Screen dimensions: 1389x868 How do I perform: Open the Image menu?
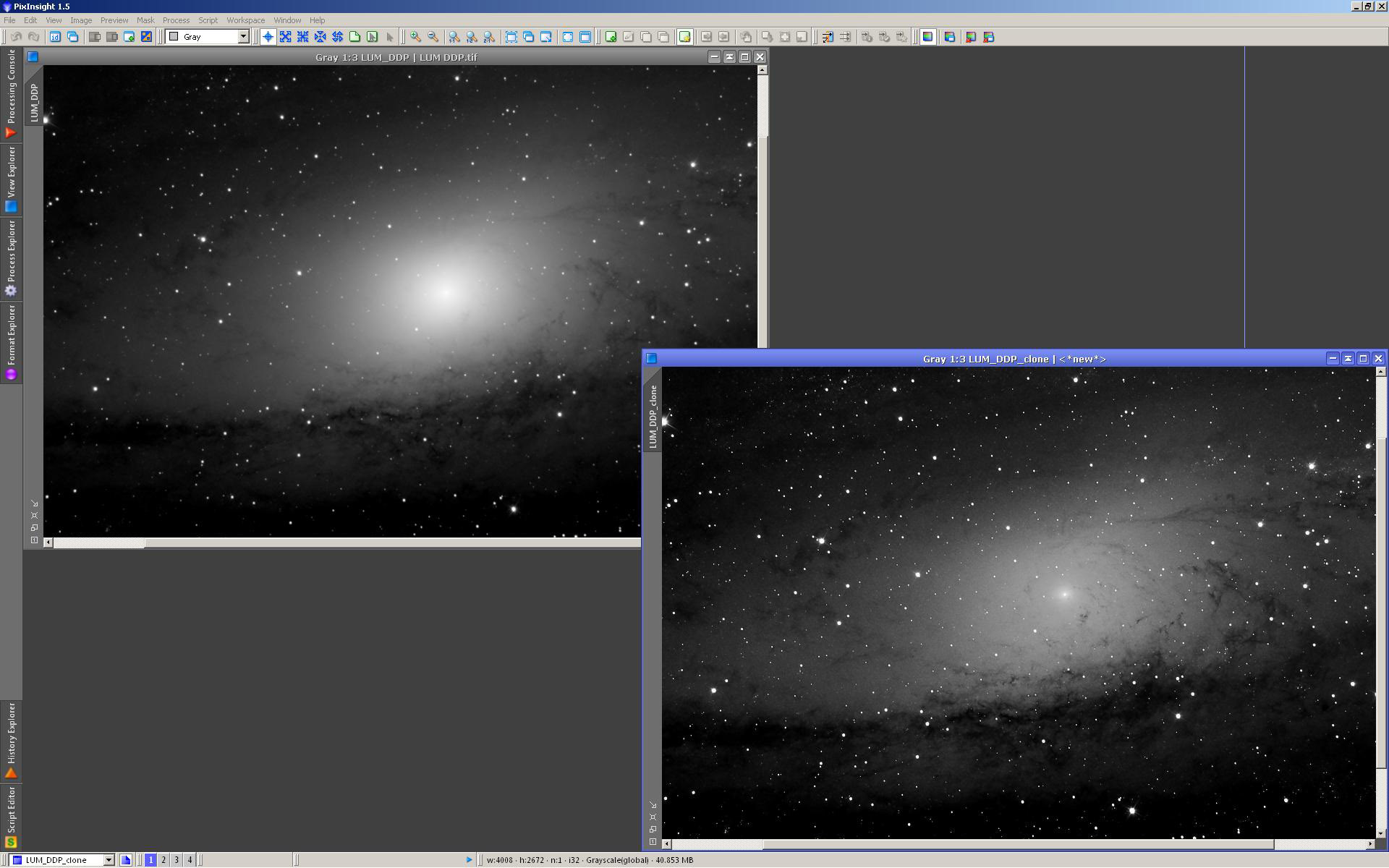pos(81,20)
